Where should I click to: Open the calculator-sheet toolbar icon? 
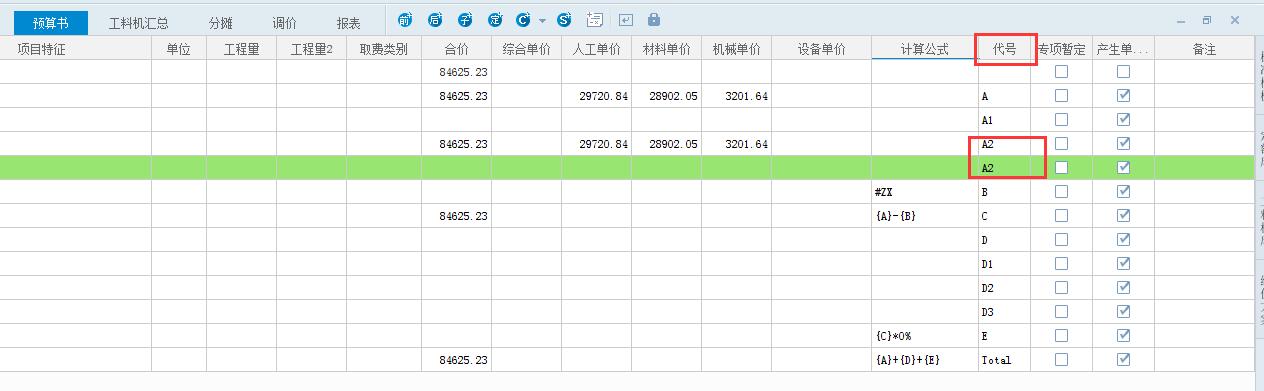(x=595, y=20)
